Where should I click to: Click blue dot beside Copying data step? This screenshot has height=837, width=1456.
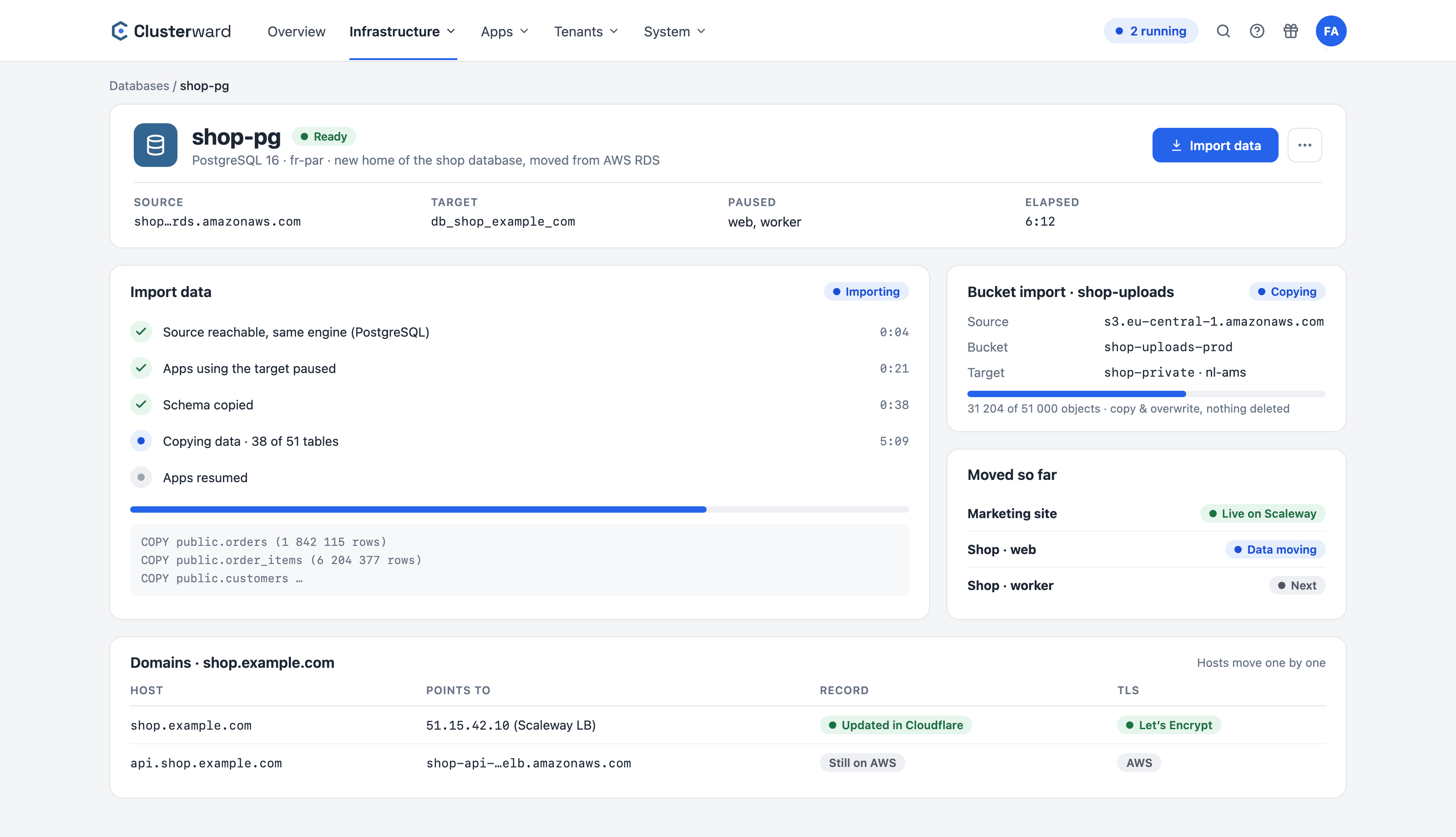pos(141,441)
